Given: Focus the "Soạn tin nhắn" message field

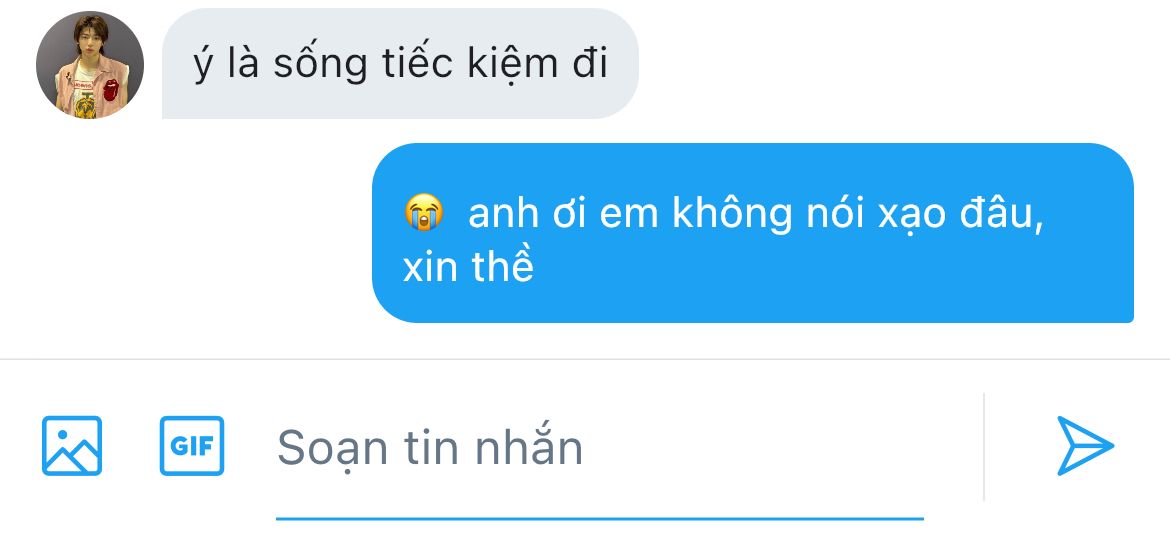Looking at the screenshot, I should 600,447.
